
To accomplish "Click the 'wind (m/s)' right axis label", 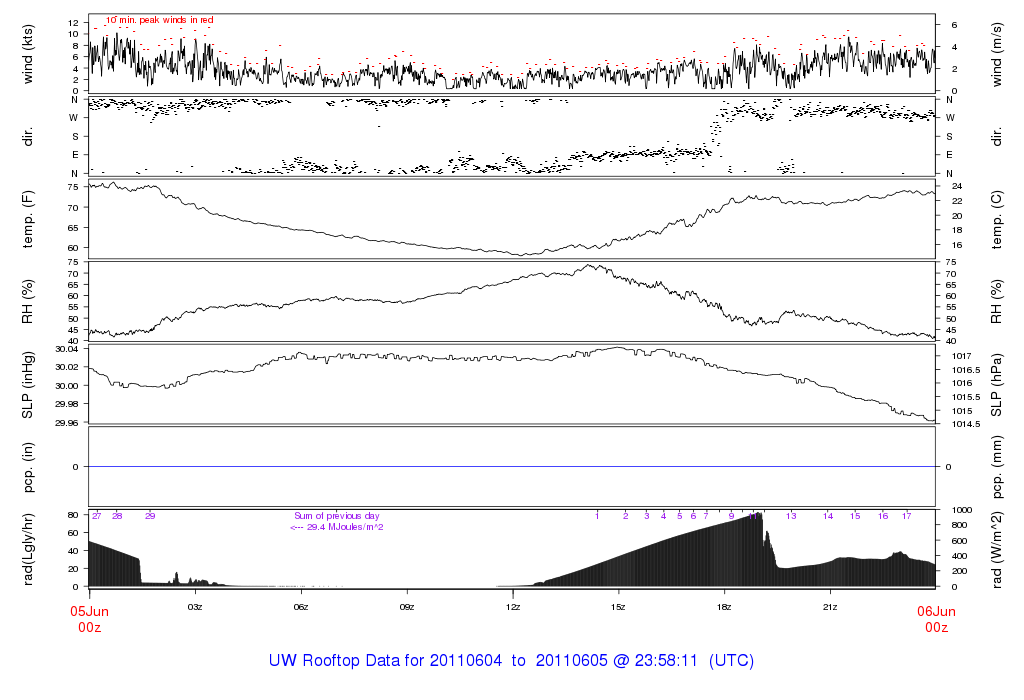I will (x=996, y=53).
